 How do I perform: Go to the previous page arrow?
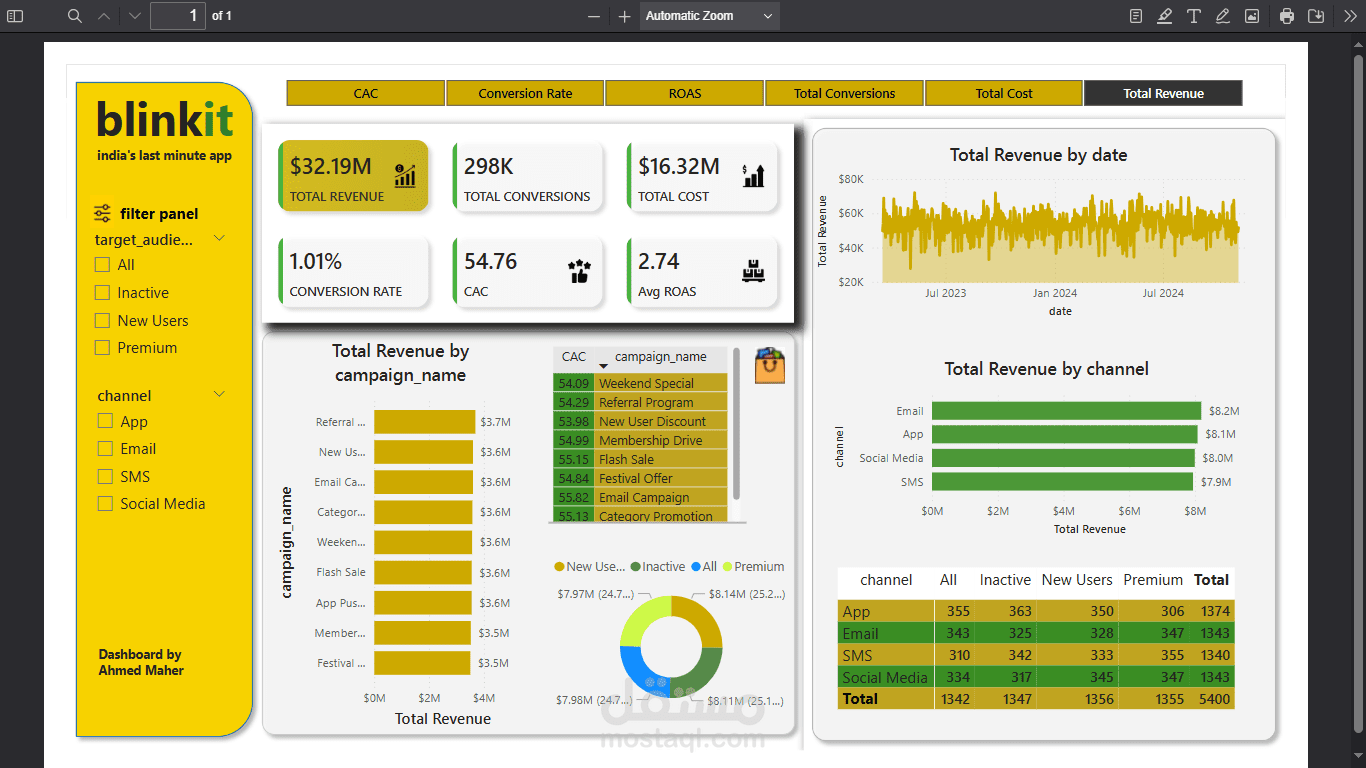105,16
